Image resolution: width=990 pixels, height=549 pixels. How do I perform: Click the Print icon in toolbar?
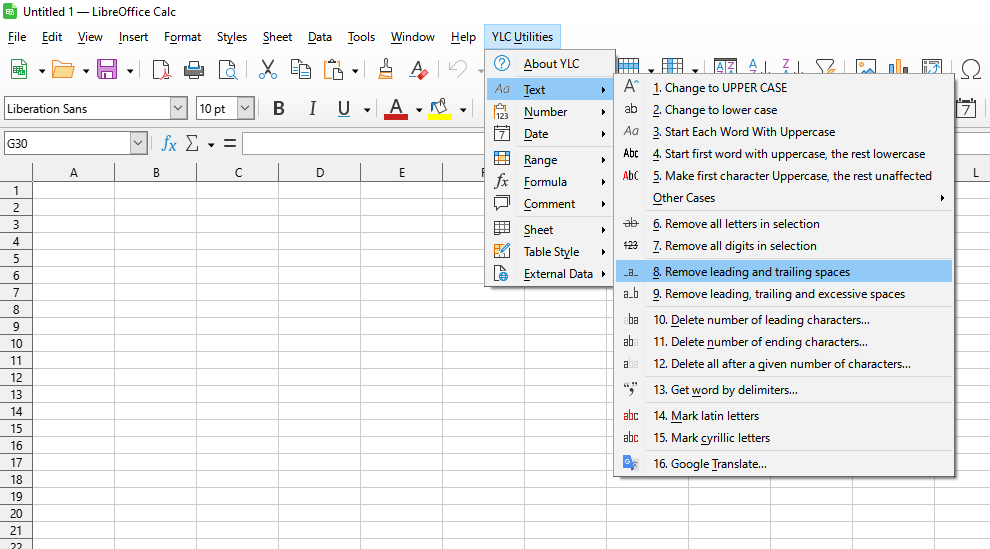tap(194, 69)
